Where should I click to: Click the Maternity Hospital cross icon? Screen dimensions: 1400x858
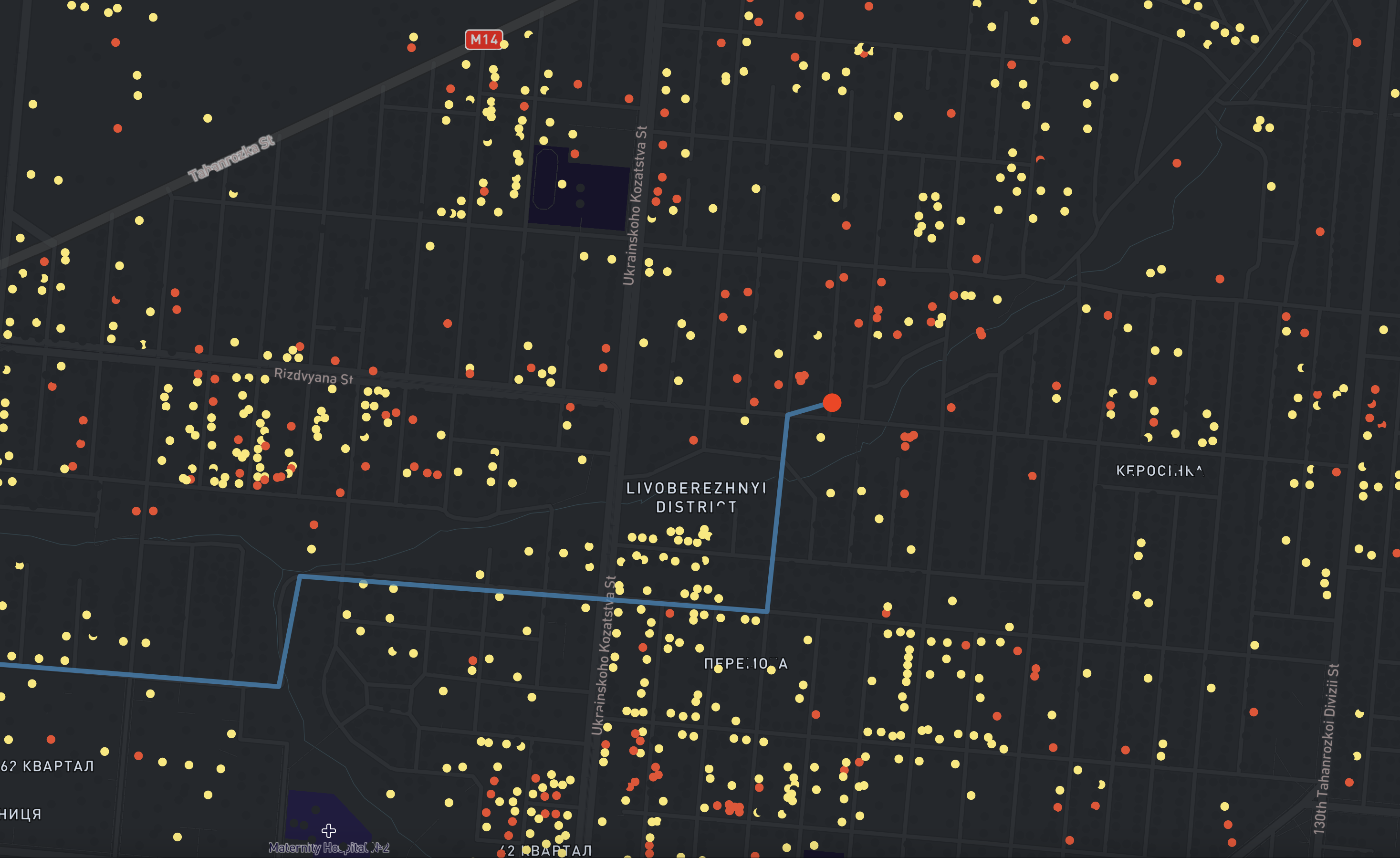328,831
